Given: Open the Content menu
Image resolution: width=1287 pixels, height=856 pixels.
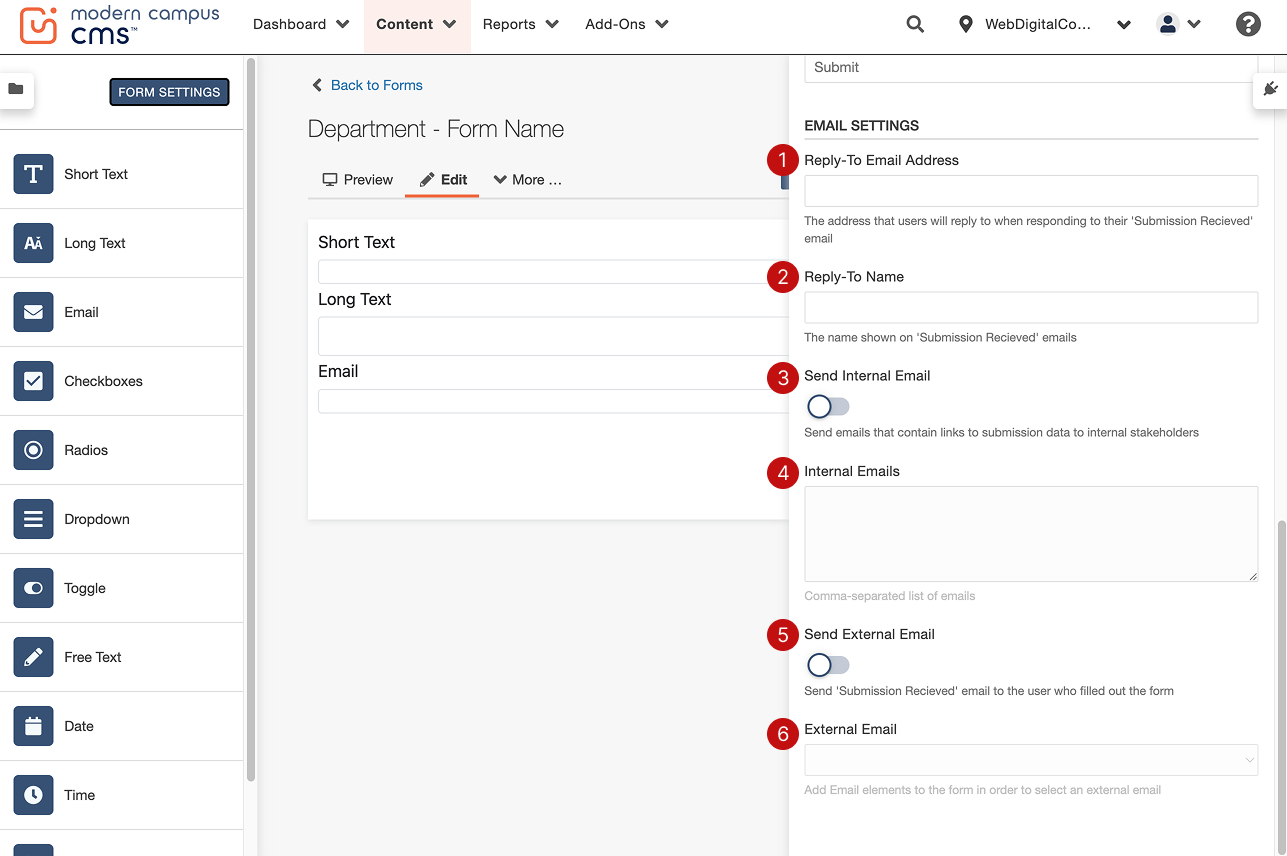Looking at the screenshot, I should coord(416,24).
